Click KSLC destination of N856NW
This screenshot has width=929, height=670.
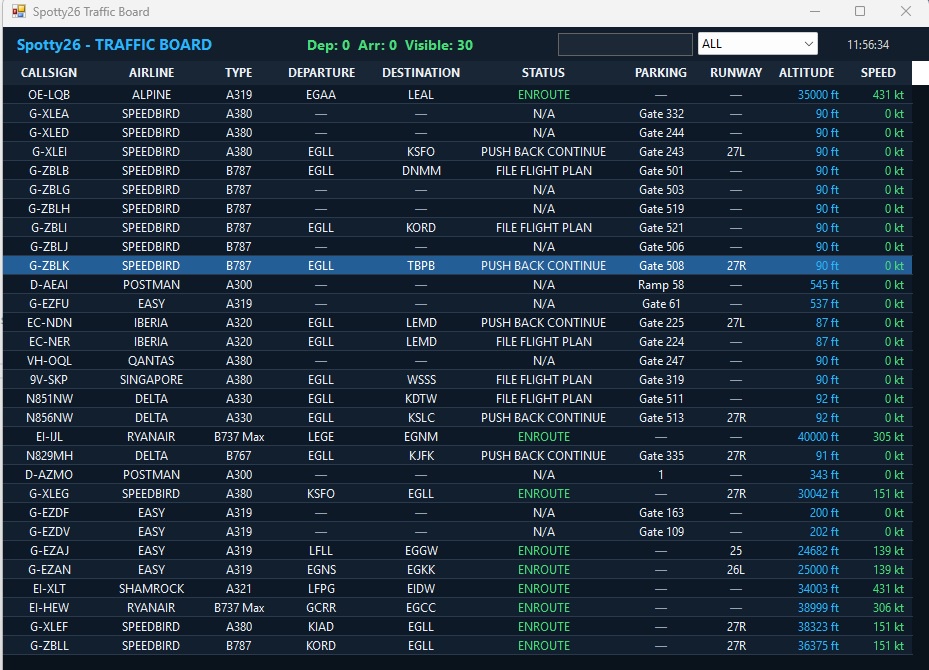point(421,417)
